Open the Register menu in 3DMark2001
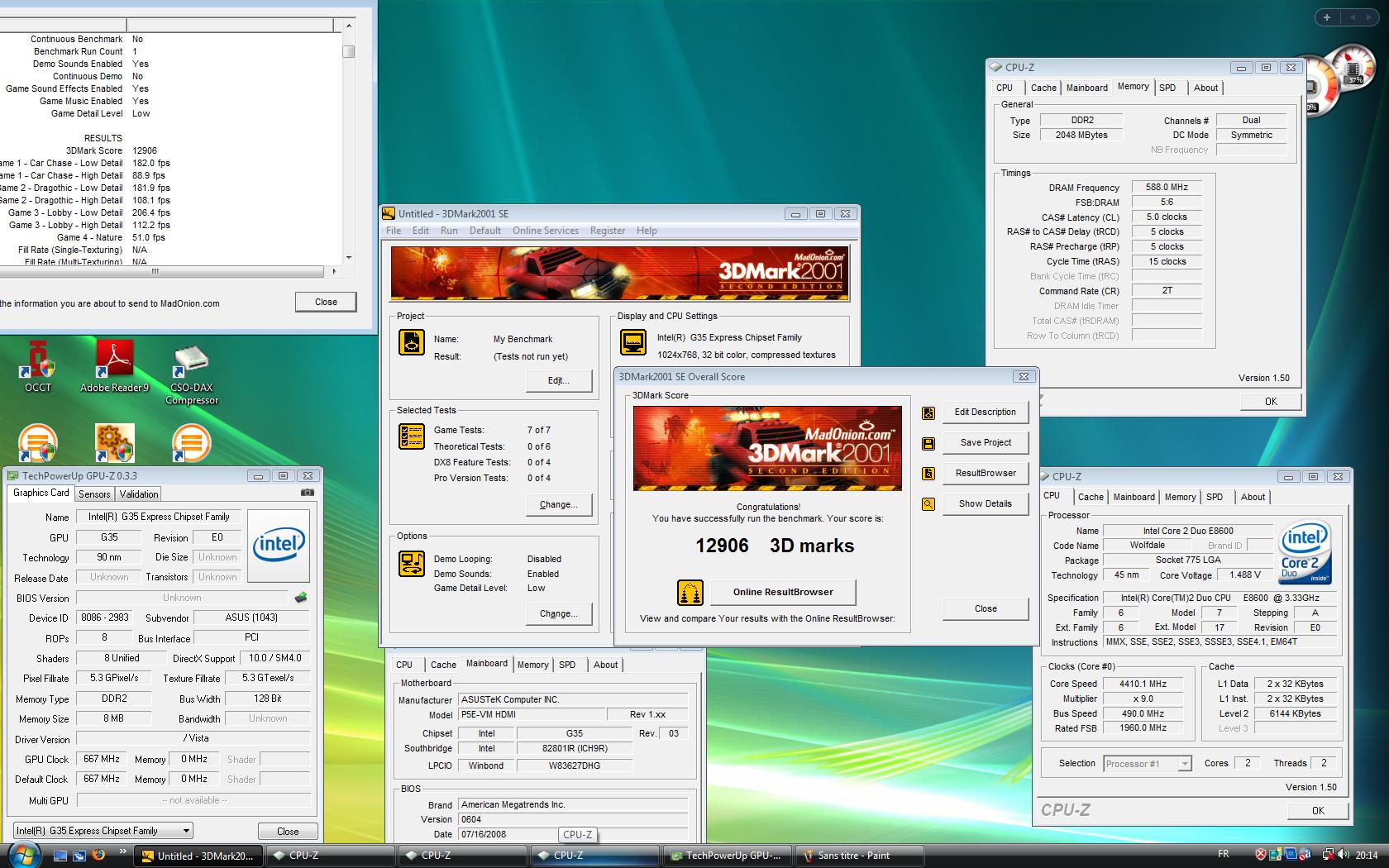Viewport: 1389px width, 868px height. pos(608,231)
